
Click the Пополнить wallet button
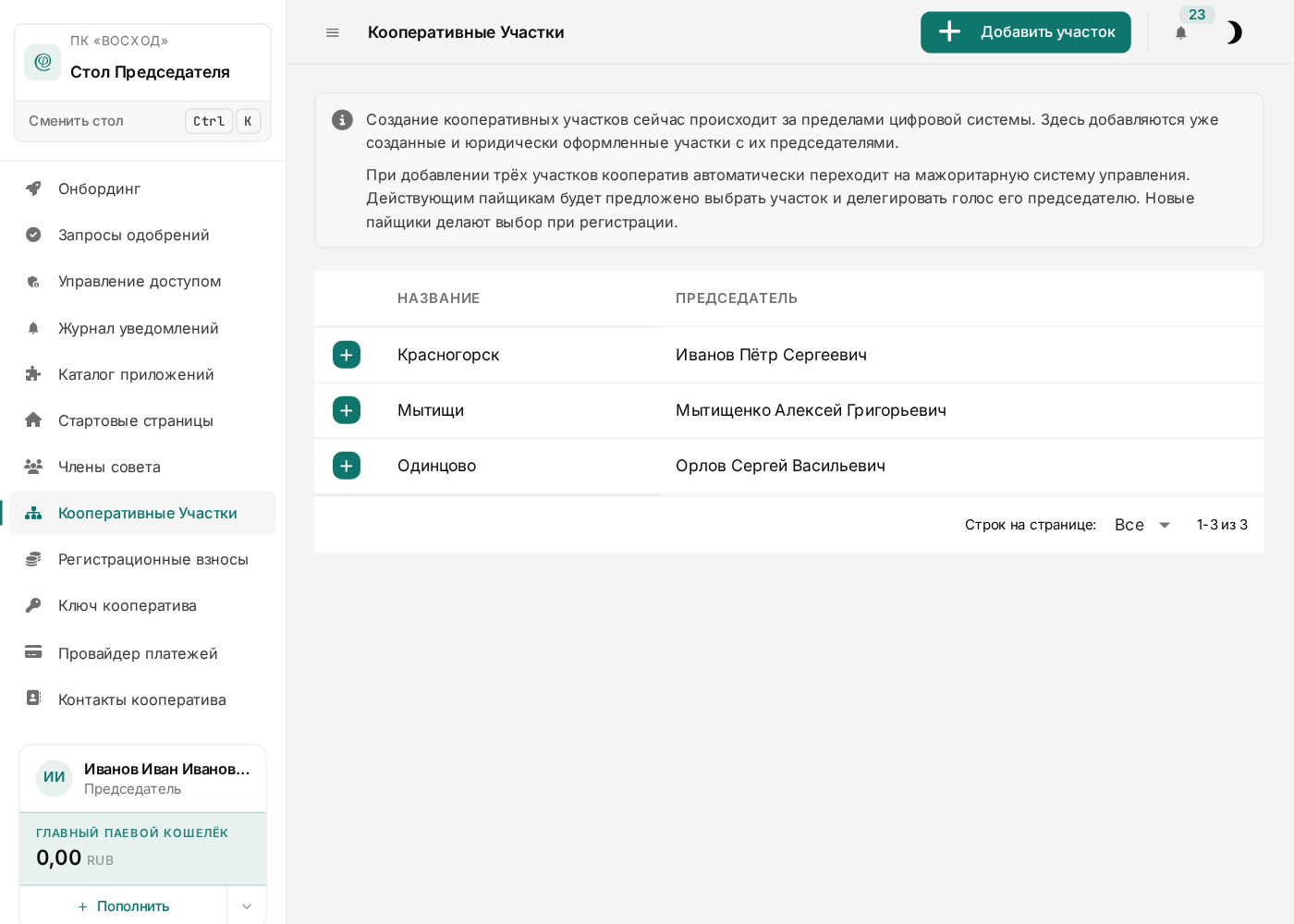point(124,906)
